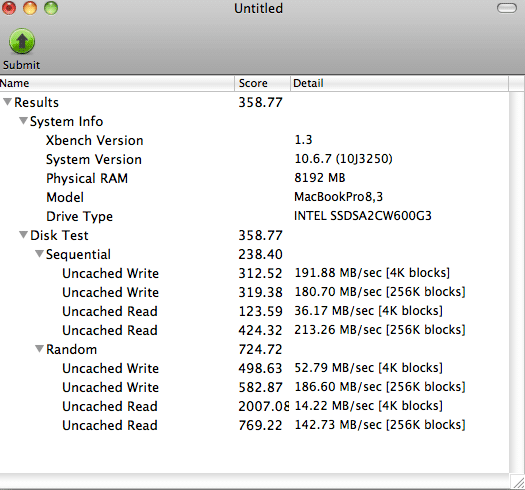Click the toolbar toggle pill button
Viewport: 525px width, 490px height.
(507, 8)
